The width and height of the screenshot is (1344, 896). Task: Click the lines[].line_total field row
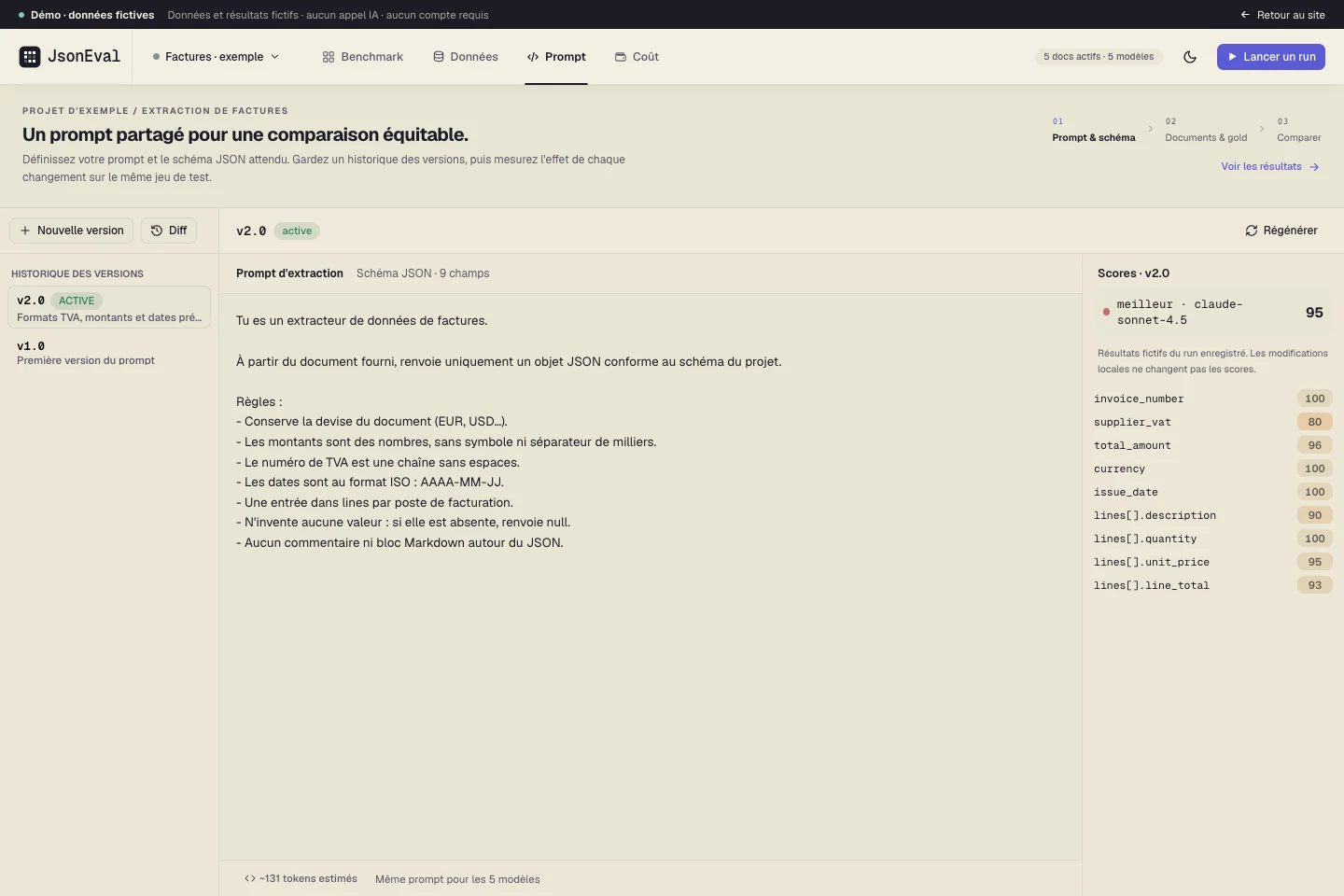pyautogui.click(x=1213, y=585)
